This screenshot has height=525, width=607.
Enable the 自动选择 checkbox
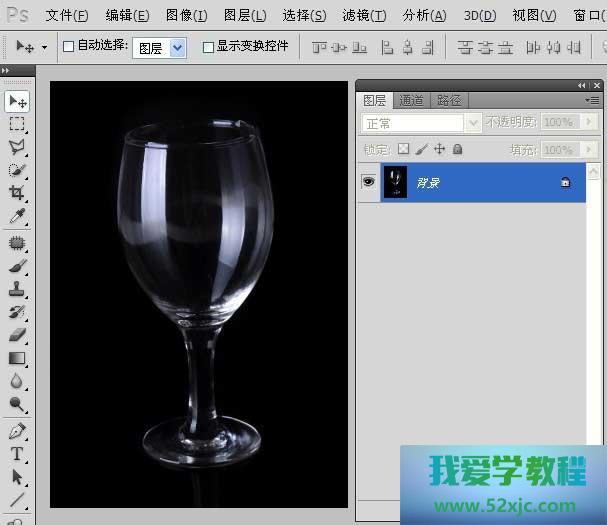tap(69, 47)
